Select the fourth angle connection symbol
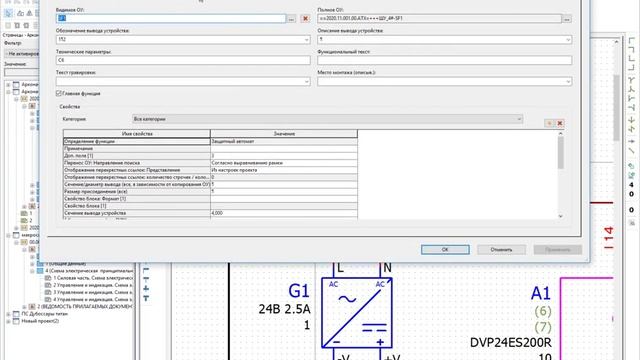 coord(631,67)
